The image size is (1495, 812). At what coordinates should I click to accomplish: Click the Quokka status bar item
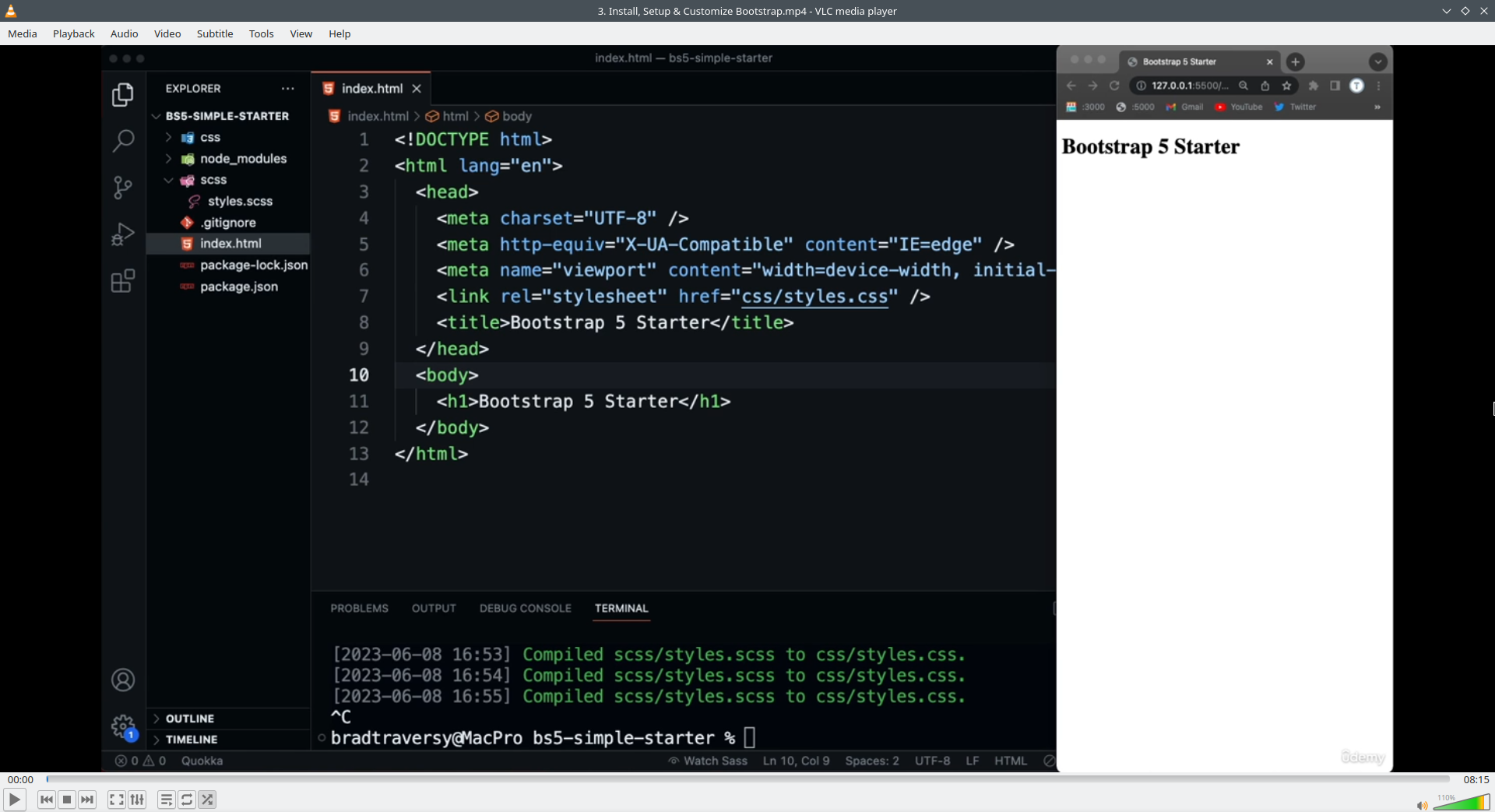point(202,761)
